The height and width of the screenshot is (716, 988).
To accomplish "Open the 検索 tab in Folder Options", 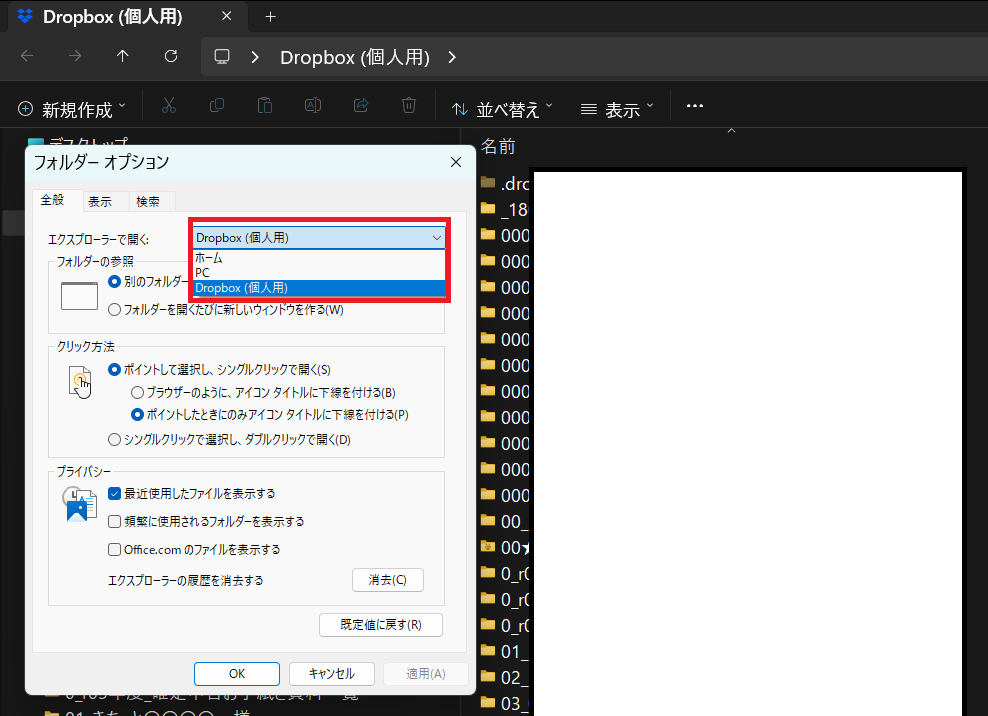I will (x=148, y=201).
